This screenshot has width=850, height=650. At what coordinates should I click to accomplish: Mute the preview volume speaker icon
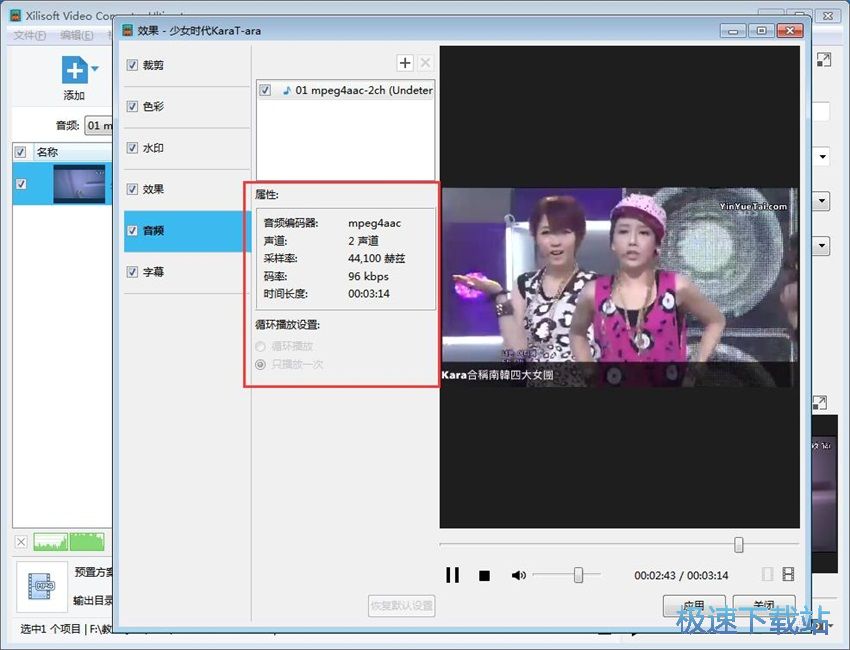click(519, 575)
